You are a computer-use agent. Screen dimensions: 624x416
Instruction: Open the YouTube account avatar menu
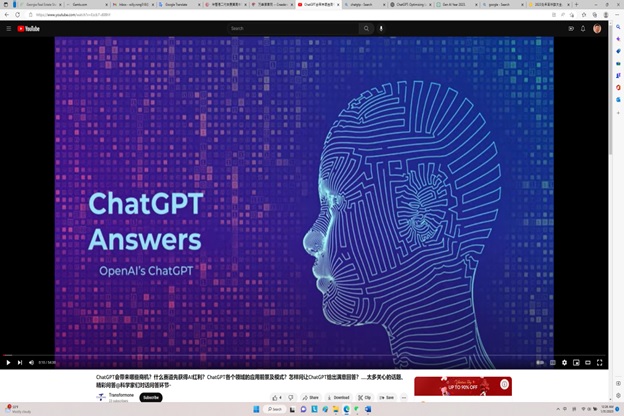(x=597, y=29)
